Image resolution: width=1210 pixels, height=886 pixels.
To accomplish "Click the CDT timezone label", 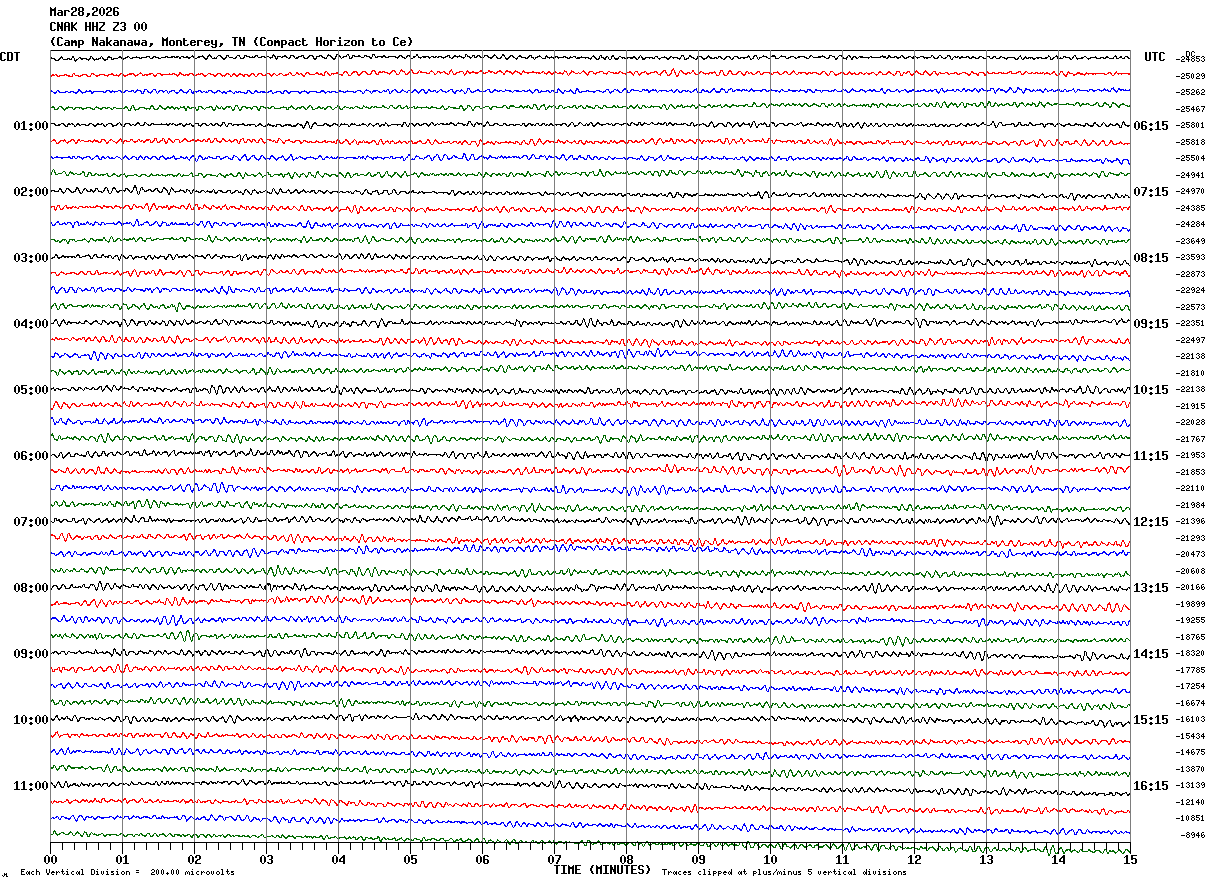I will (x=10, y=57).
